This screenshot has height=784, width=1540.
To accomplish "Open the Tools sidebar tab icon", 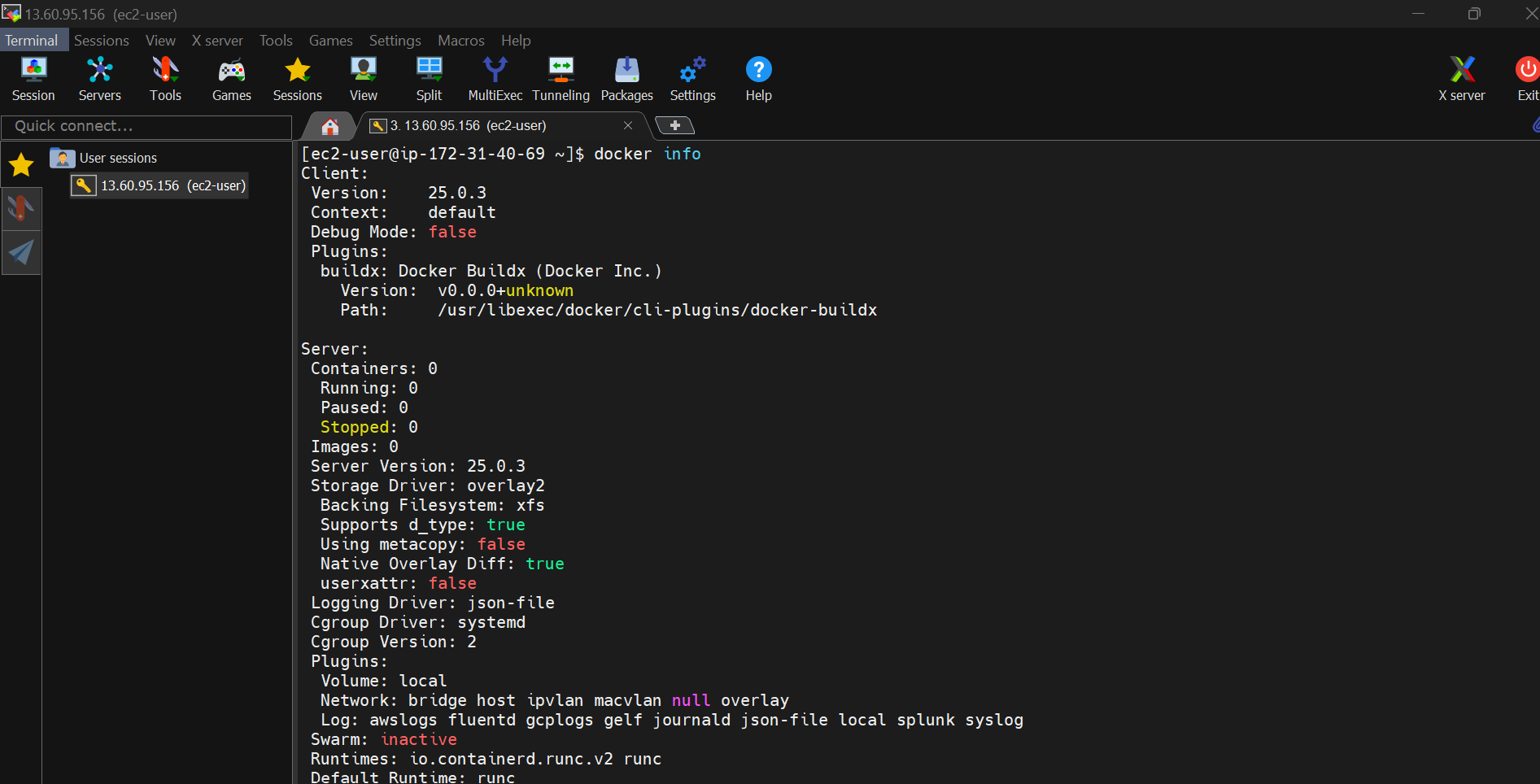I will click(x=21, y=208).
